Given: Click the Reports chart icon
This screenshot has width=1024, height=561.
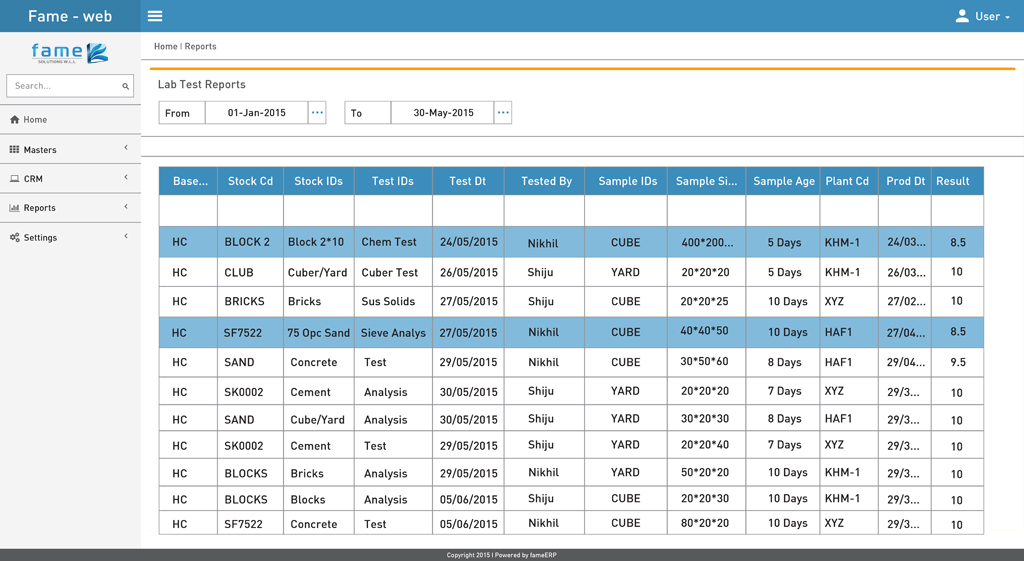Looking at the screenshot, I should pos(14,208).
